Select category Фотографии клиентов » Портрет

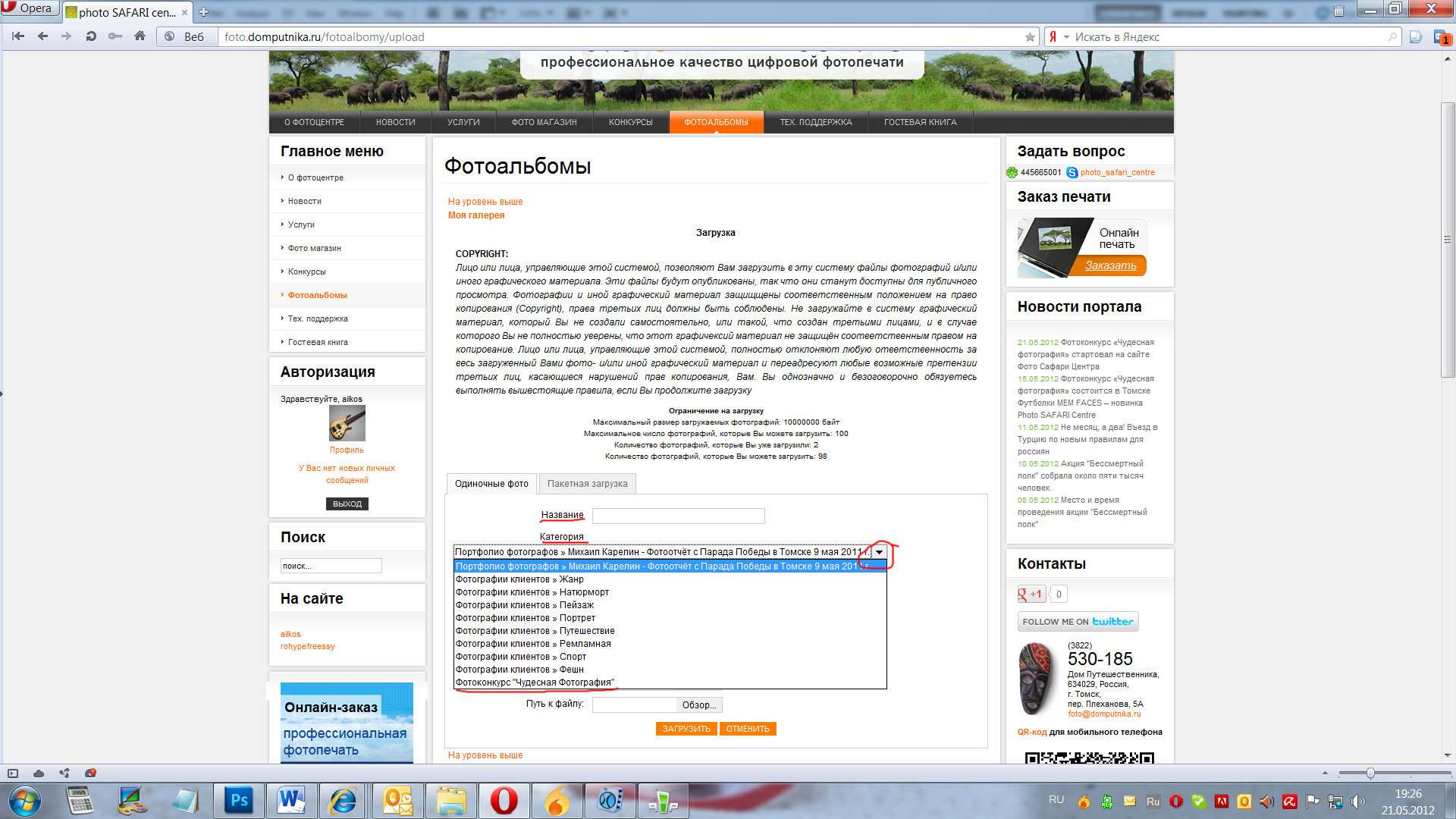click(670, 618)
